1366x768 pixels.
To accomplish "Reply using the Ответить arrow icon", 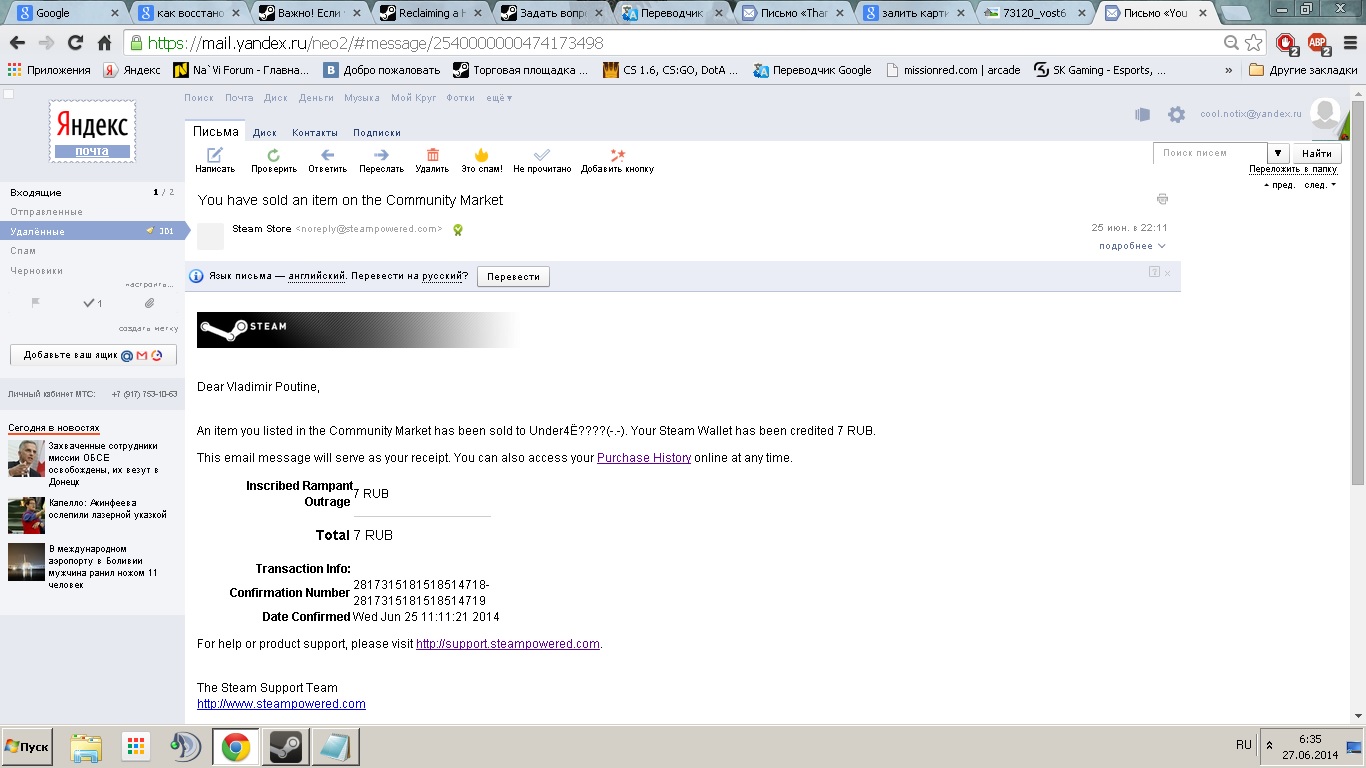I will coord(327,155).
